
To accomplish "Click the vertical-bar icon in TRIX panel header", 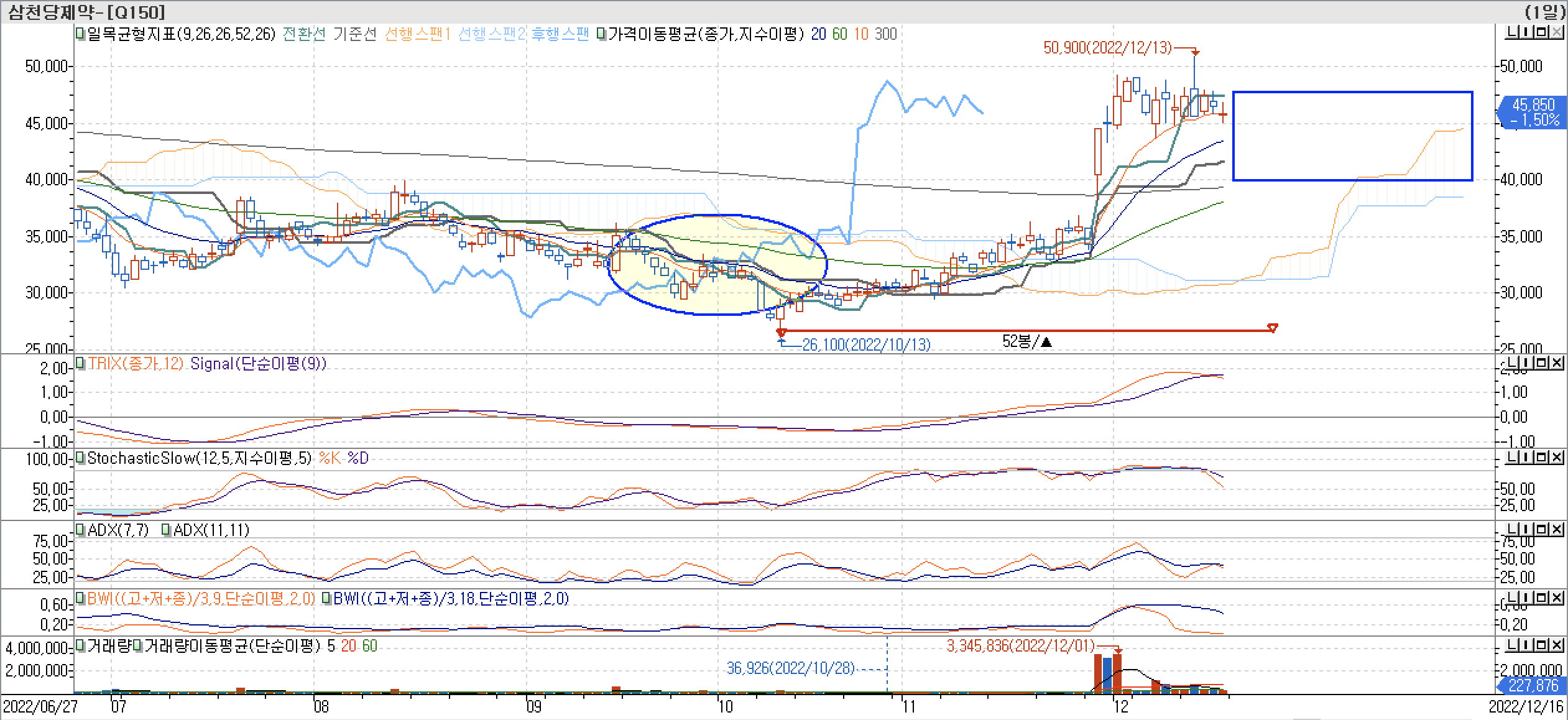I will (1525, 362).
